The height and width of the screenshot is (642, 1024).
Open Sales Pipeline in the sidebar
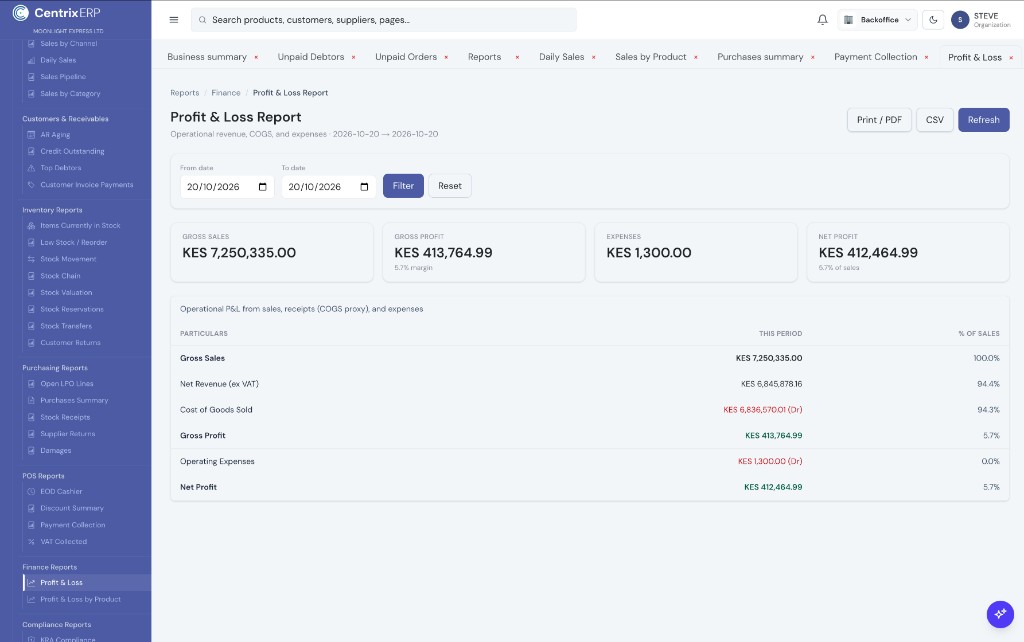tap(63, 76)
